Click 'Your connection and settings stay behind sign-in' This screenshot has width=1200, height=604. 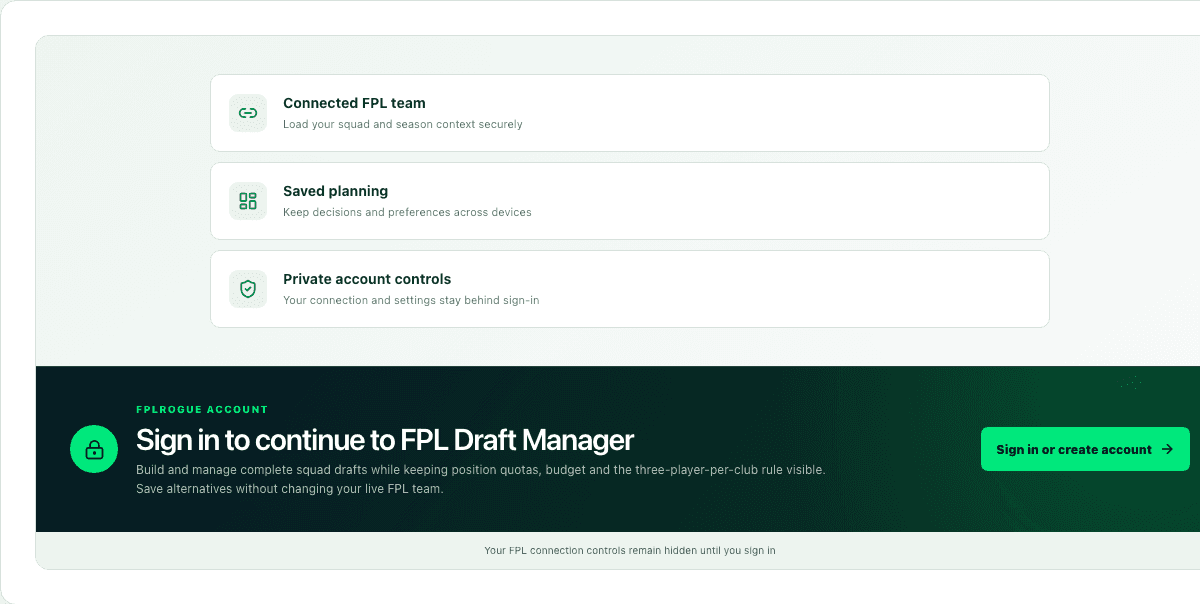(x=411, y=300)
